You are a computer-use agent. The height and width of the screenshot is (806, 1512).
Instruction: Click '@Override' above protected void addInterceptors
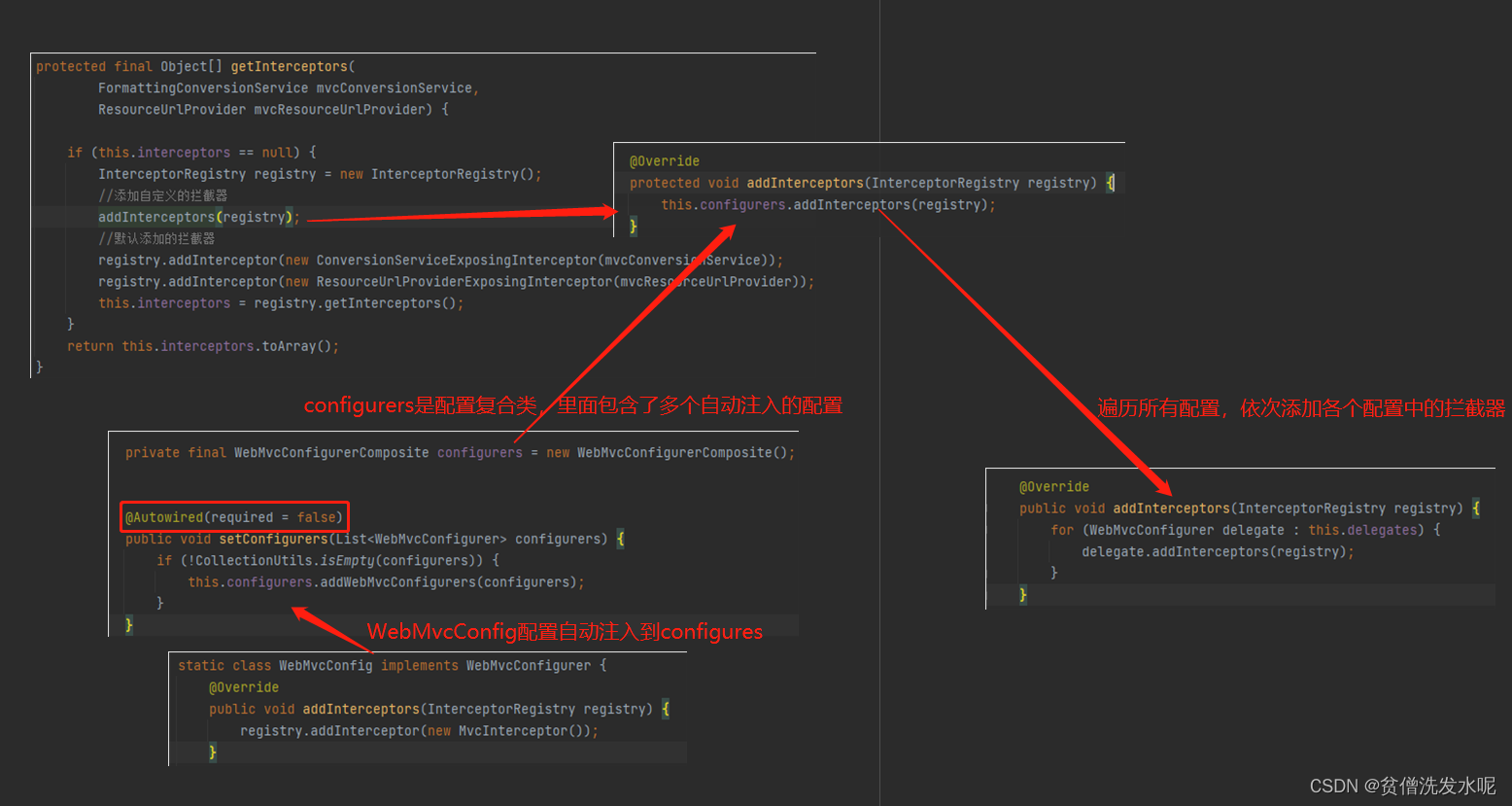click(x=665, y=160)
